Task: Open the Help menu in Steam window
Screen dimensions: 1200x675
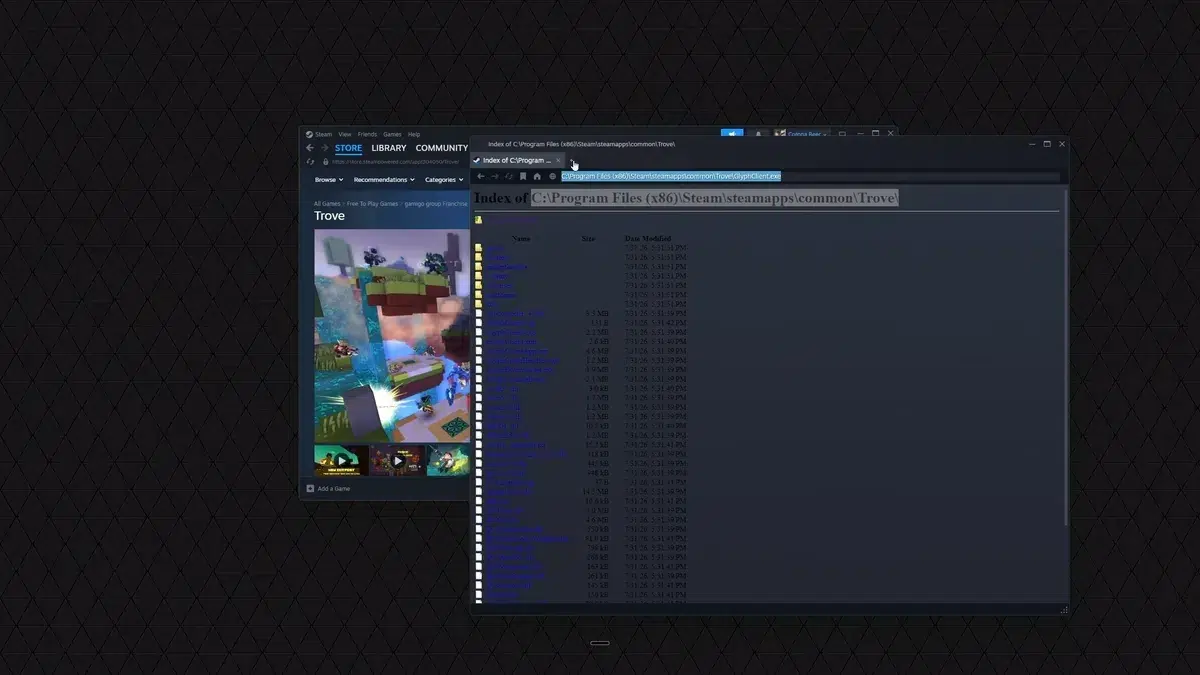Action: point(414,134)
